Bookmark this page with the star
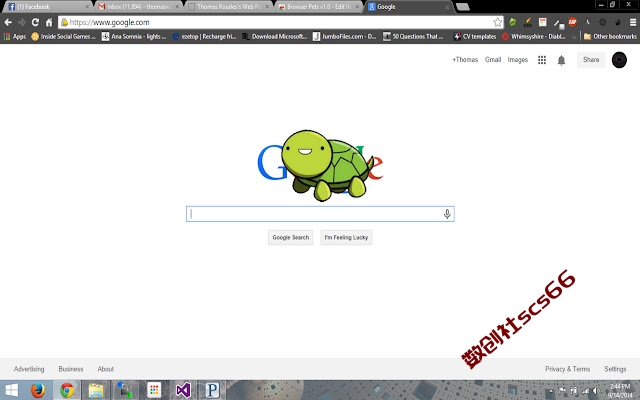This screenshot has width=640, height=400. click(497, 22)
